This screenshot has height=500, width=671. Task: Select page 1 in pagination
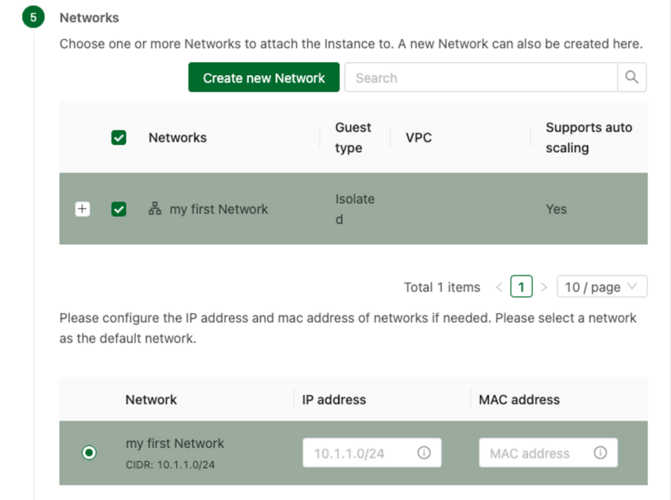tap(521, 286)
